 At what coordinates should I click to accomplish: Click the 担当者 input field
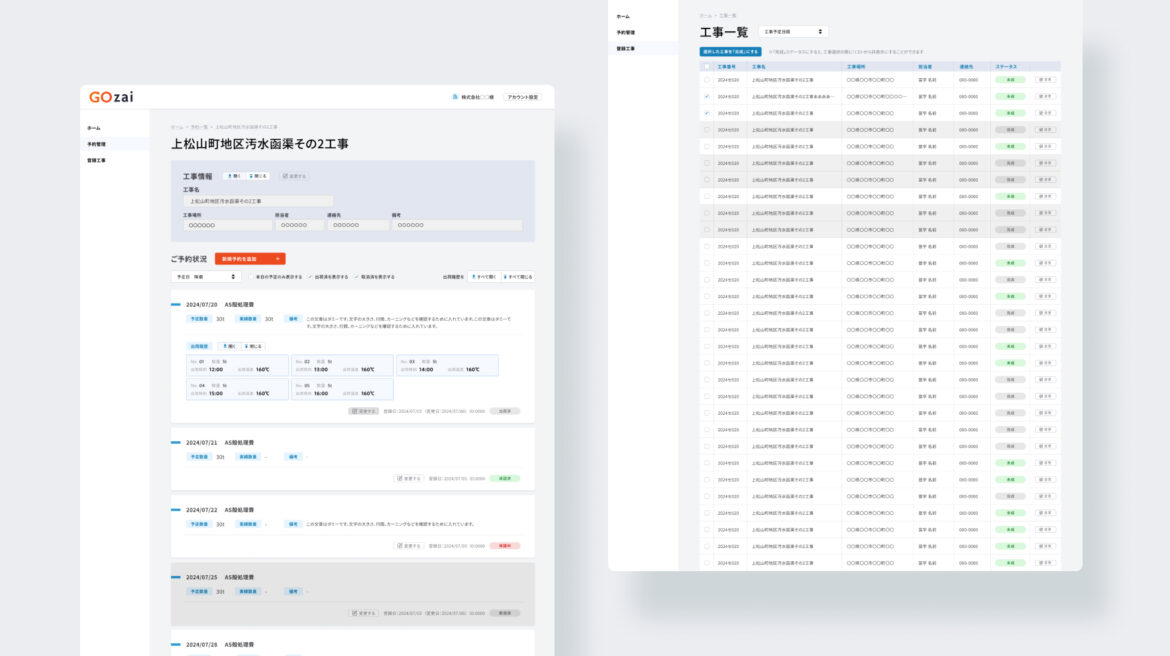coord(299,225)
